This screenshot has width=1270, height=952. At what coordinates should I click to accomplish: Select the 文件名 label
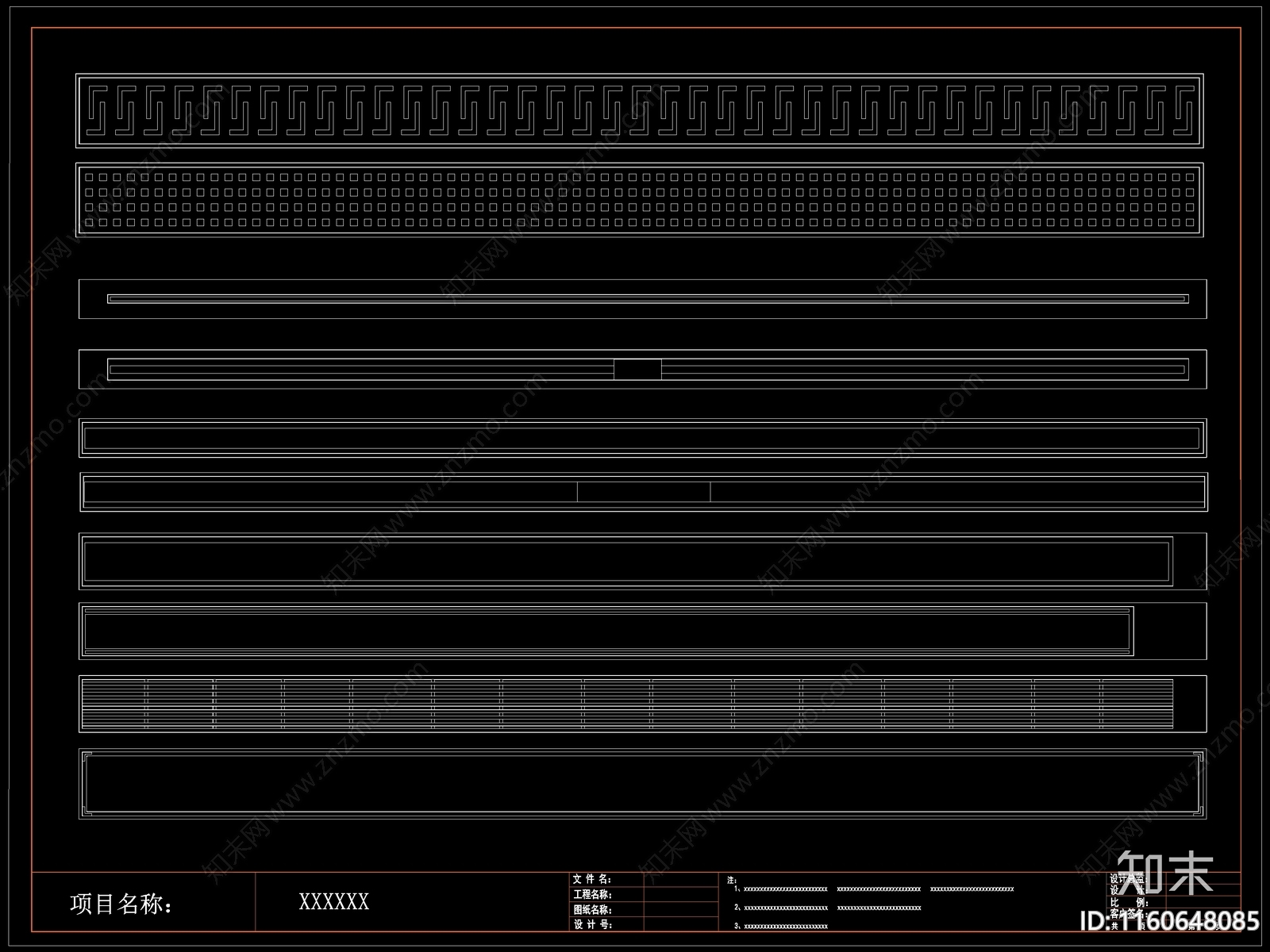[x=592, y=879]
